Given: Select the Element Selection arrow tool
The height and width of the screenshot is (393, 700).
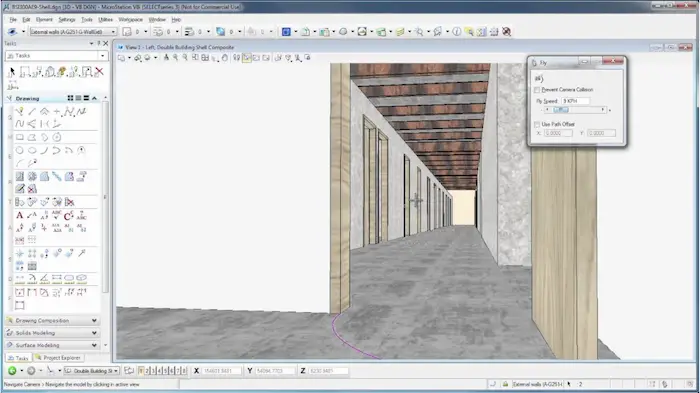Looking at the screenshot, I should (x=12, y=71).
